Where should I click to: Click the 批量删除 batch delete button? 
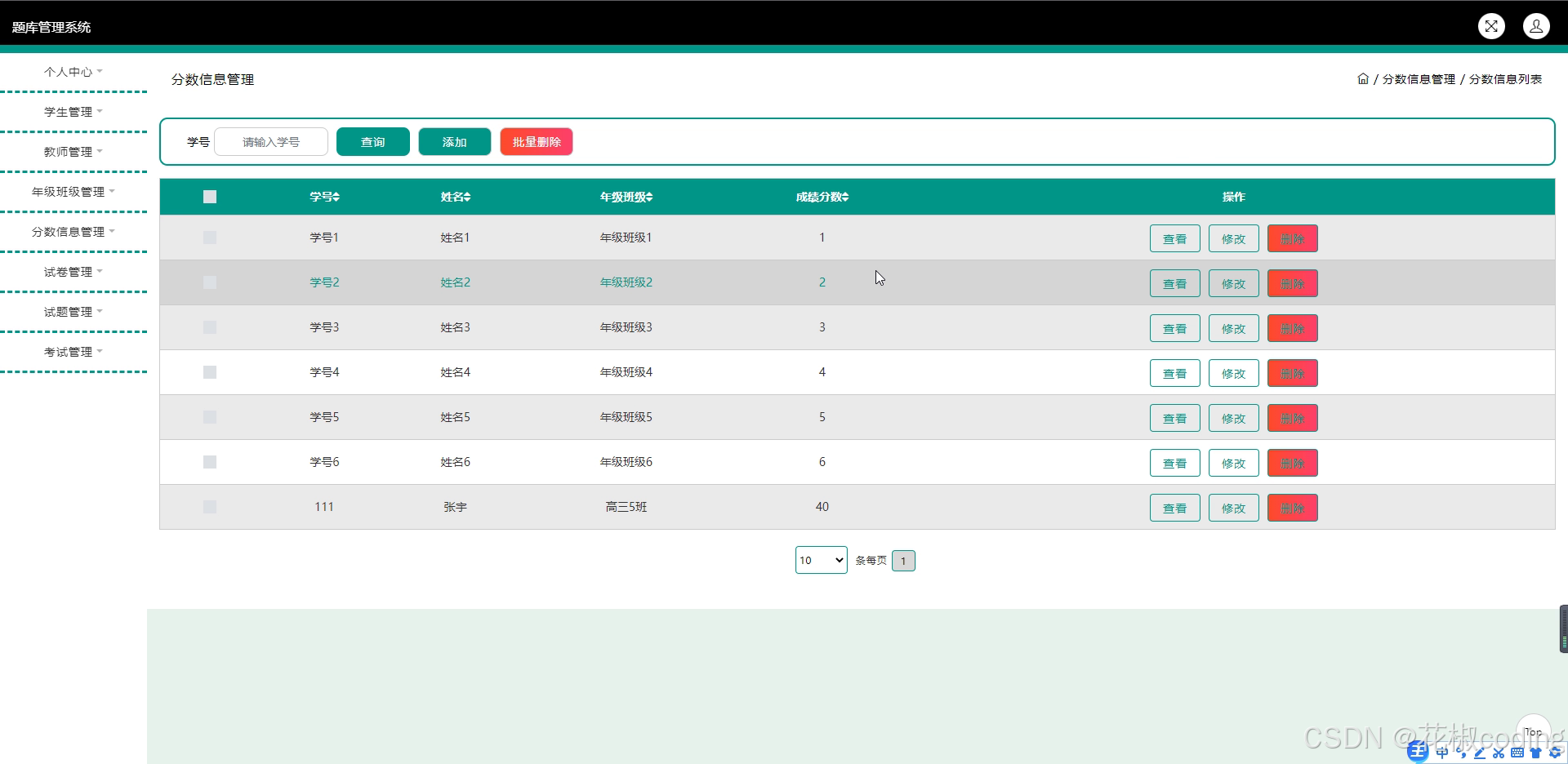coord(537,142)
